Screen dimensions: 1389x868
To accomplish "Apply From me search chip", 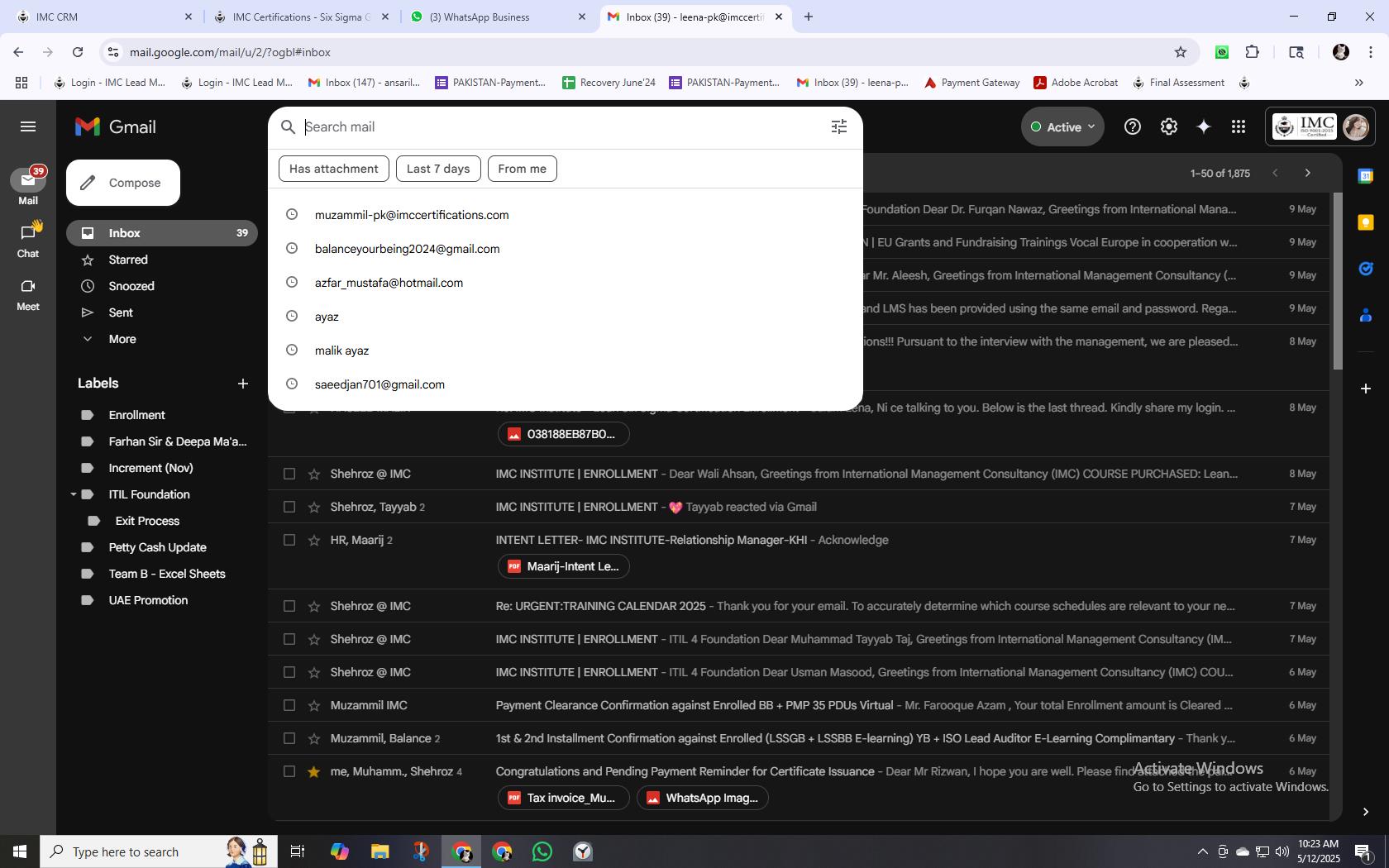I will click(x=522, y=169).
